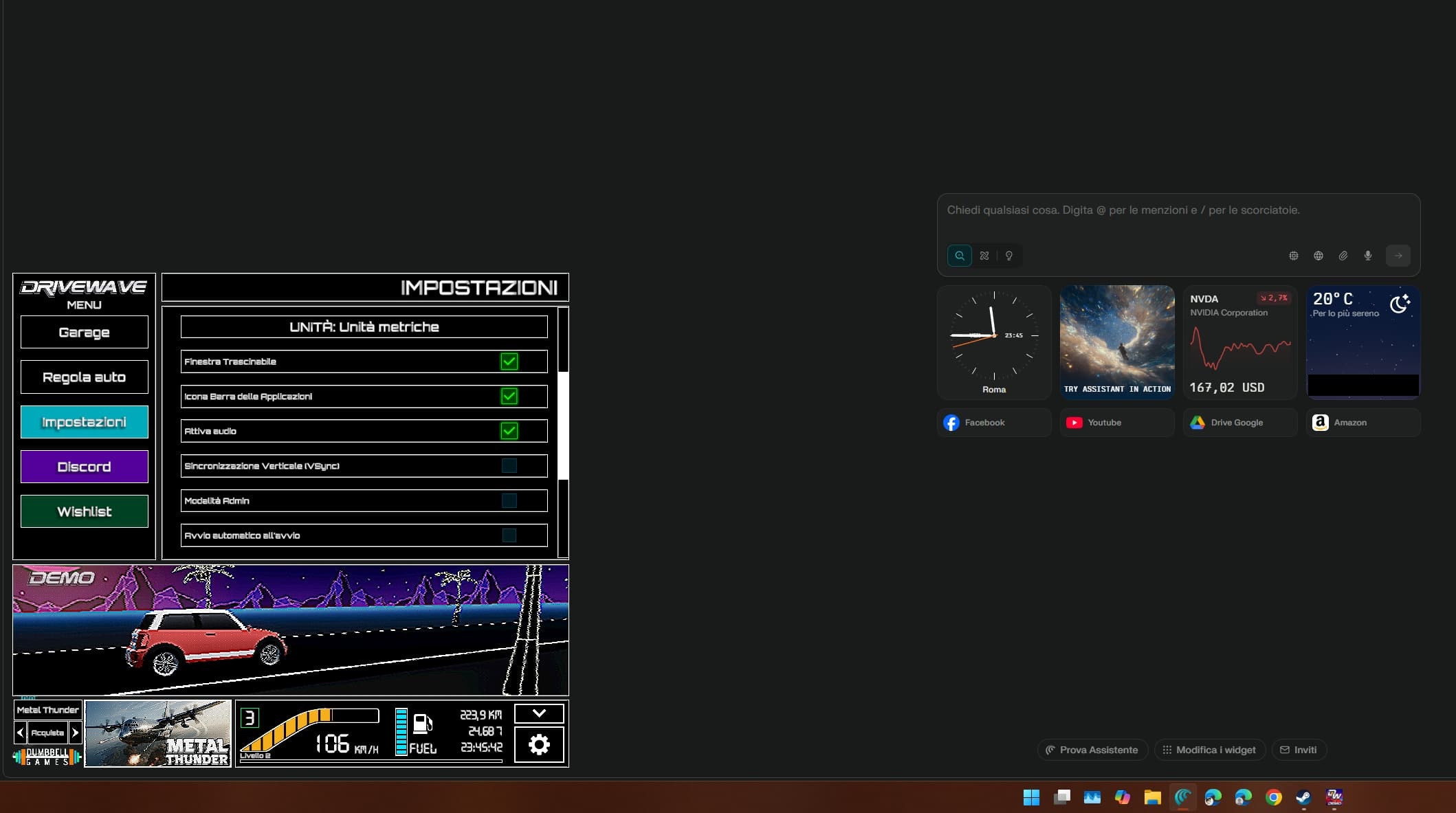This screenshot has width=1456, height=813.
Task: Change the UNITÀ: Unità metriche setting
Action: coord(364,327)
